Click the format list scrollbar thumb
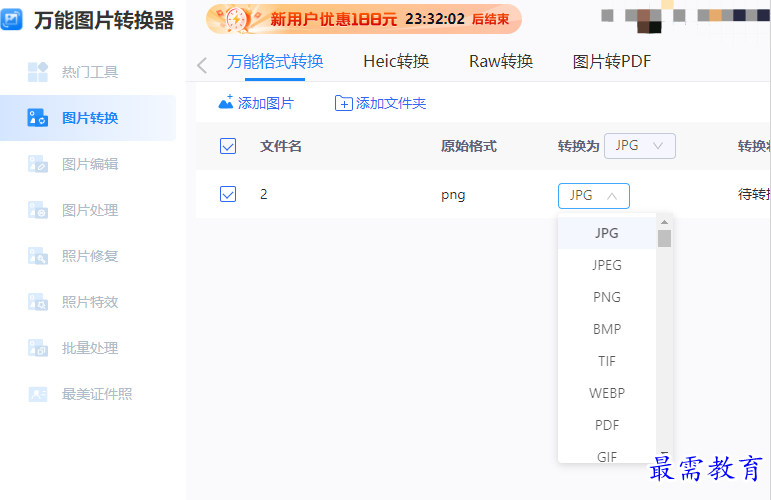The width and height of the screenshot is (771, 500). pos(664,238)
